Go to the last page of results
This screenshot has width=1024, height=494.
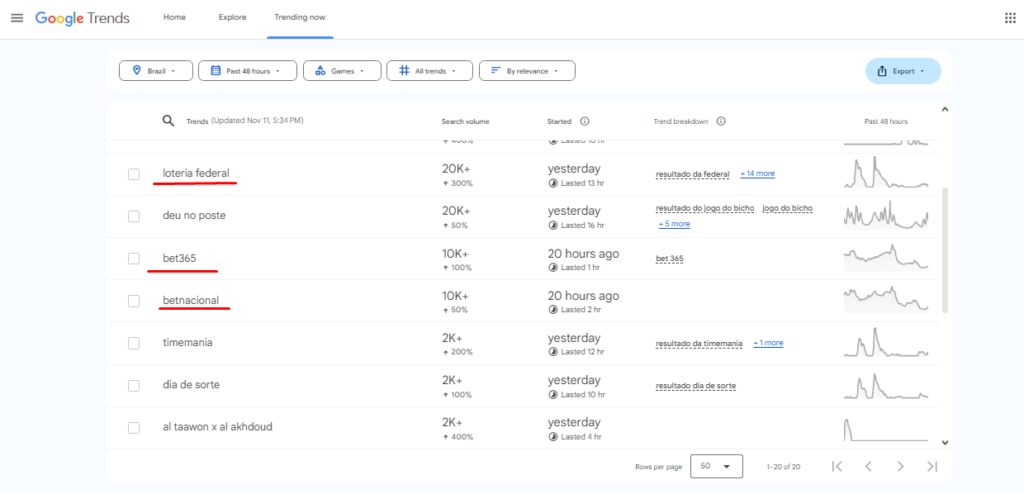[x=932, y=466]
